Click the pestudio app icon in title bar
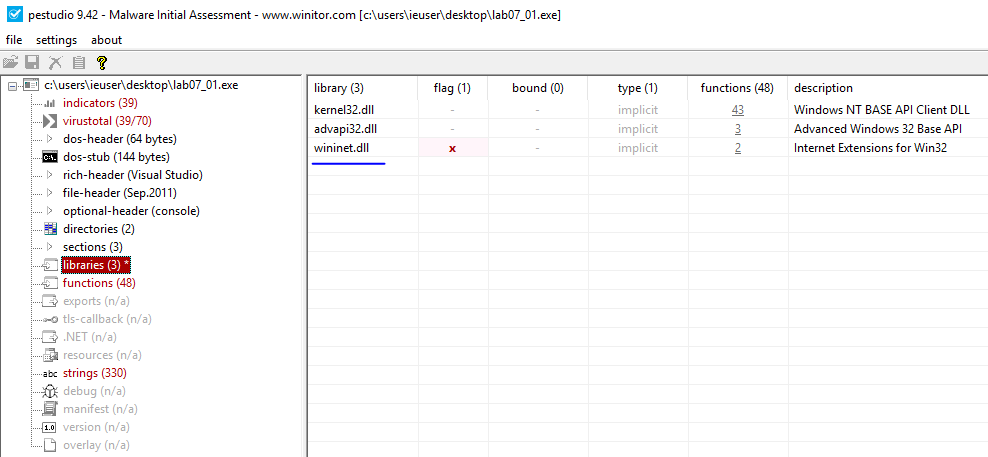 tap(14, 14)
